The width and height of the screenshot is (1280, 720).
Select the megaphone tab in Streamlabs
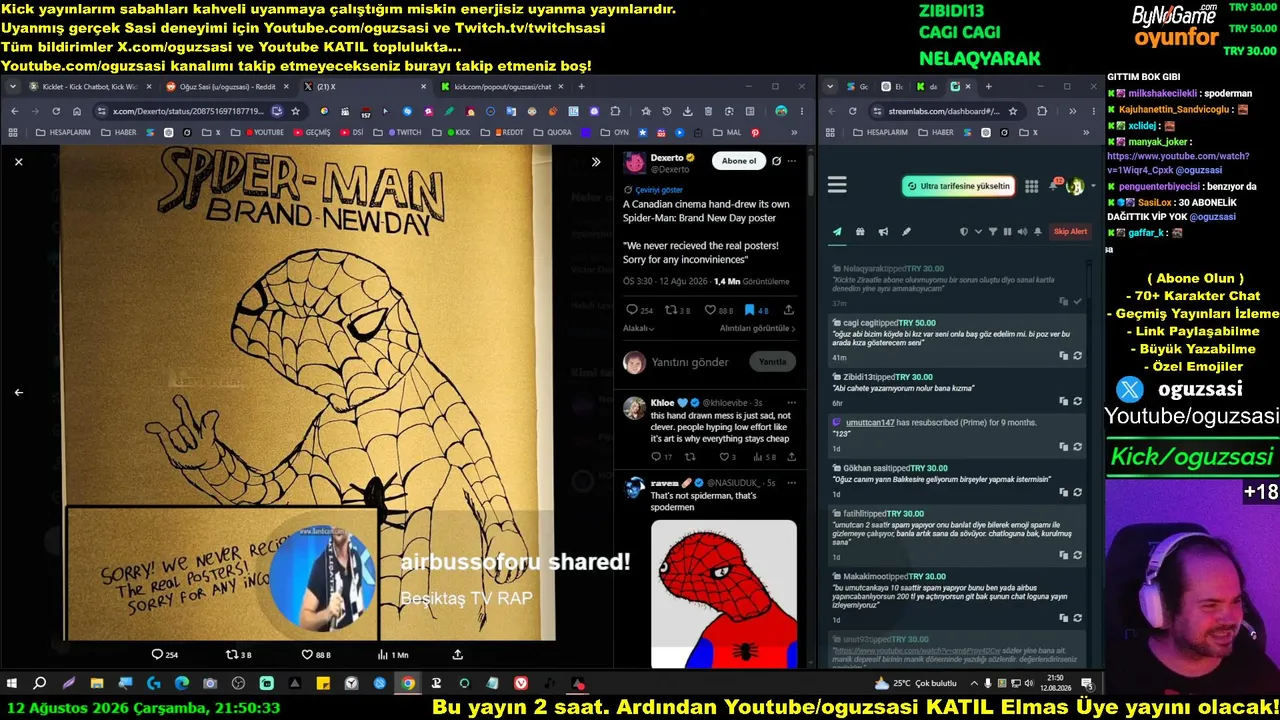pyautogui.click(x=883, y=232)
